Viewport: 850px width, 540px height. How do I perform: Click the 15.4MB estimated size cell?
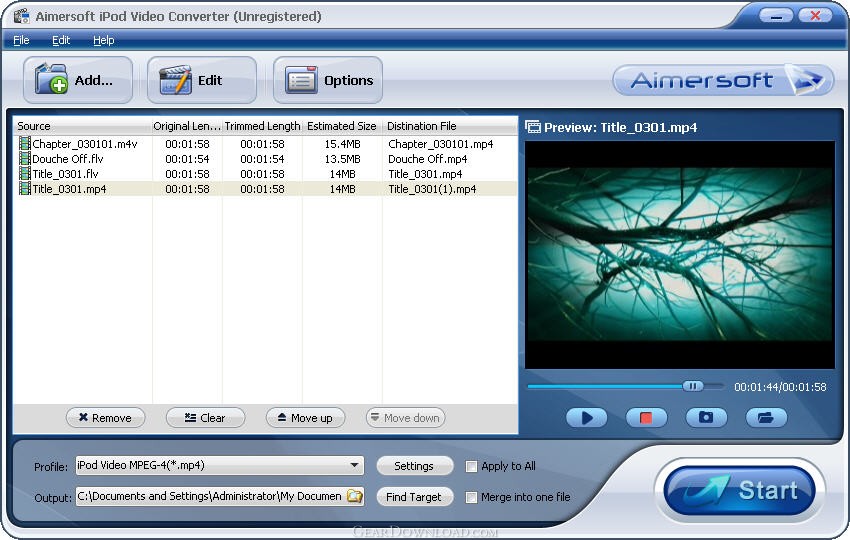tap(343, 144)
